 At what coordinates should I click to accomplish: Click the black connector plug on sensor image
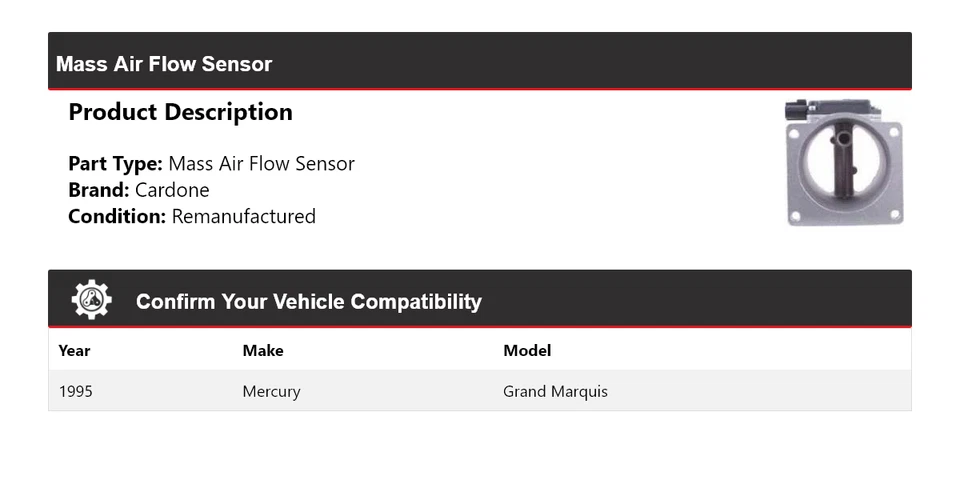coord(798,110)
